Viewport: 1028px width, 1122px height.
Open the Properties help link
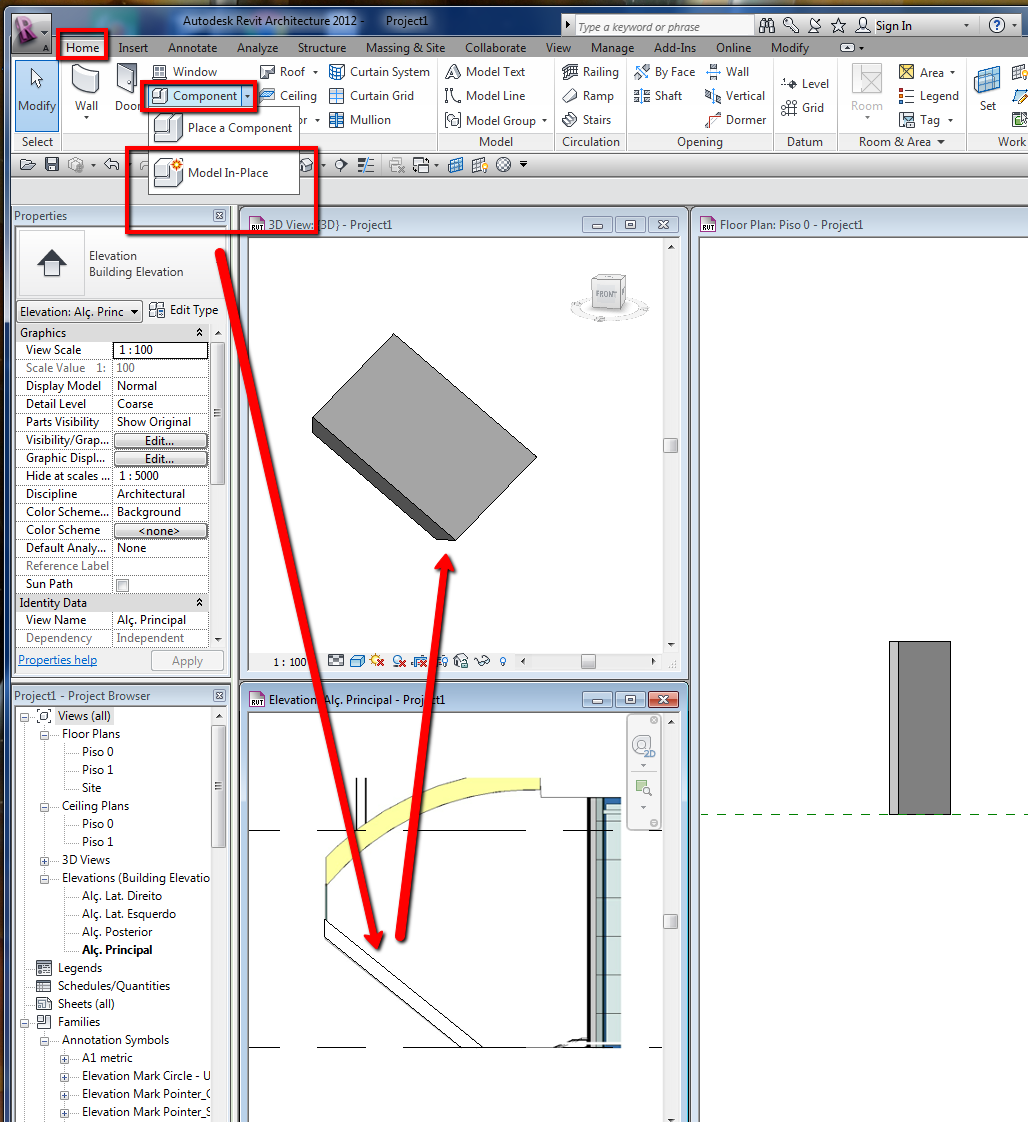tap(58, 660)
